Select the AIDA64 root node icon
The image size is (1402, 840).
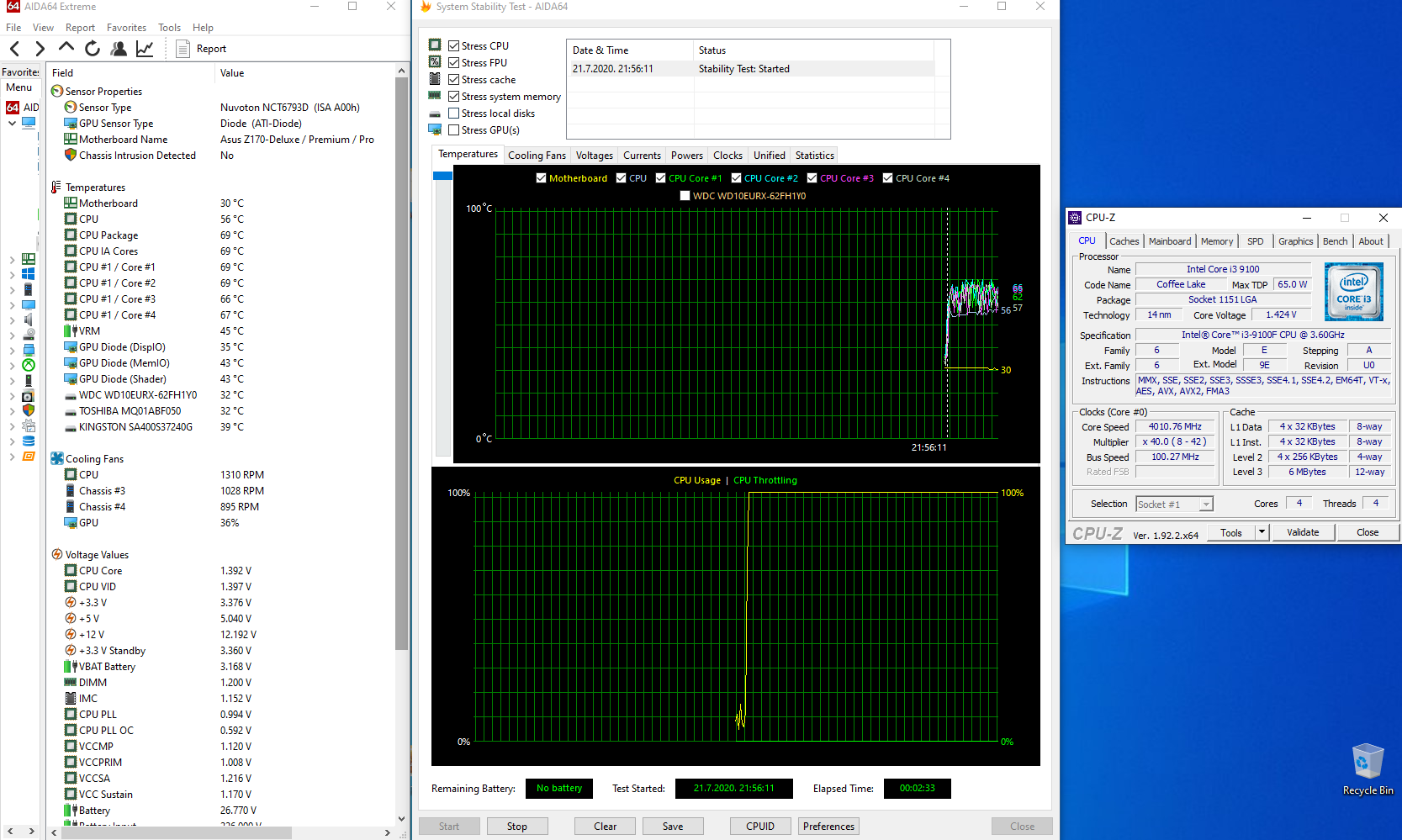[13, 108]
